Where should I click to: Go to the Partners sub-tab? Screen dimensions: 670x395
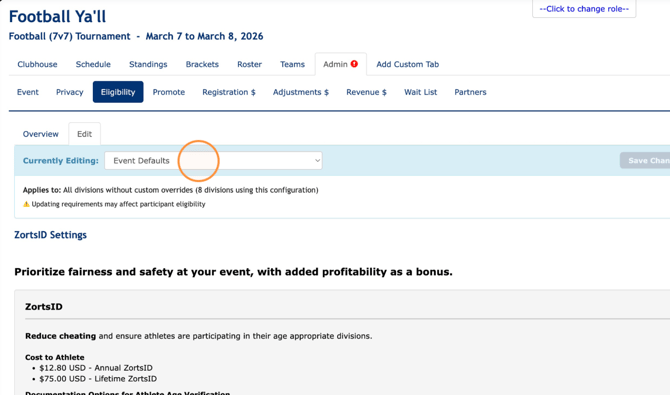[x=470, y=92]
